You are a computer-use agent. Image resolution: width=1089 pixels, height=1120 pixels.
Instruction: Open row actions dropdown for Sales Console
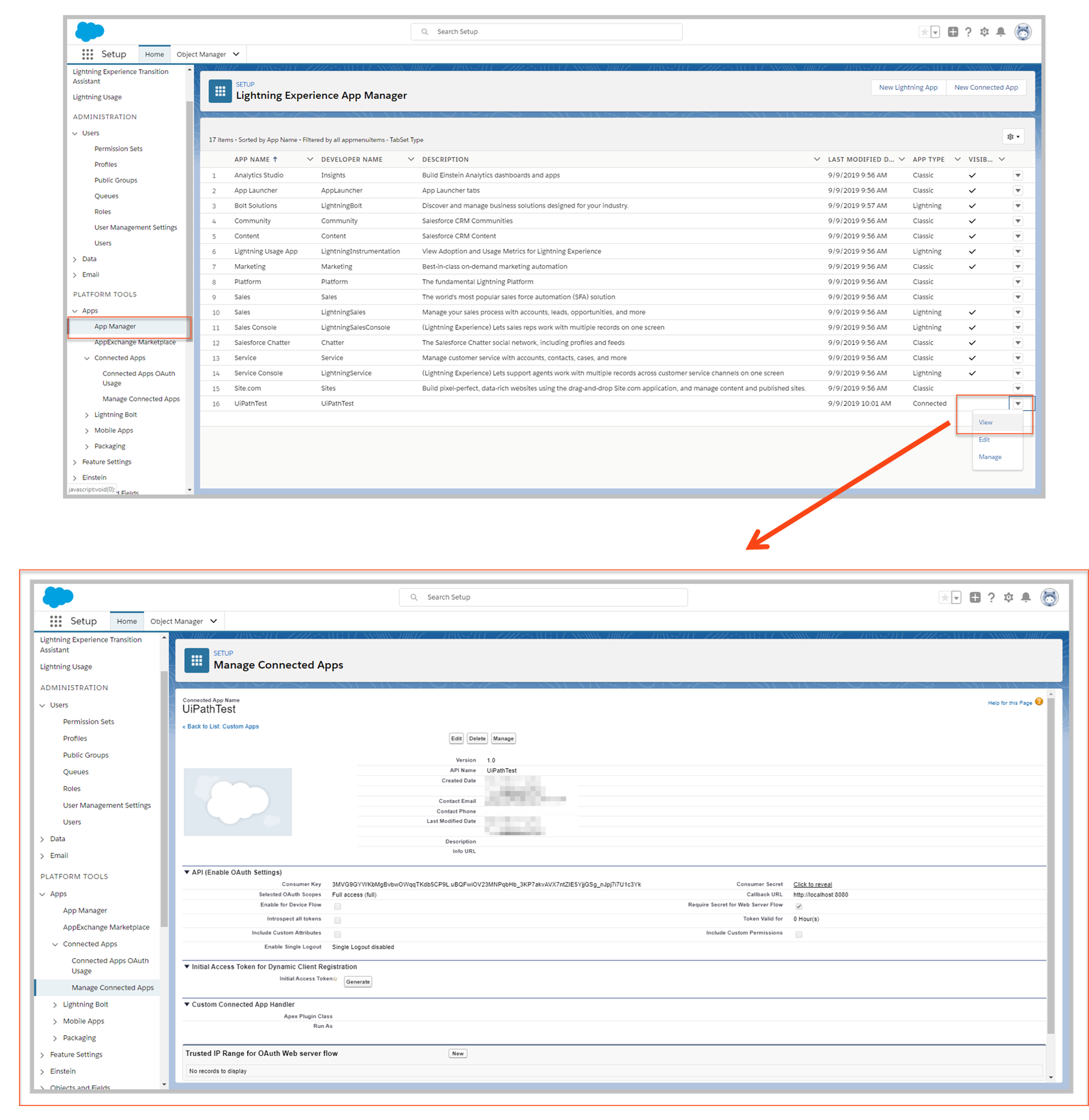click(1018, 327)
